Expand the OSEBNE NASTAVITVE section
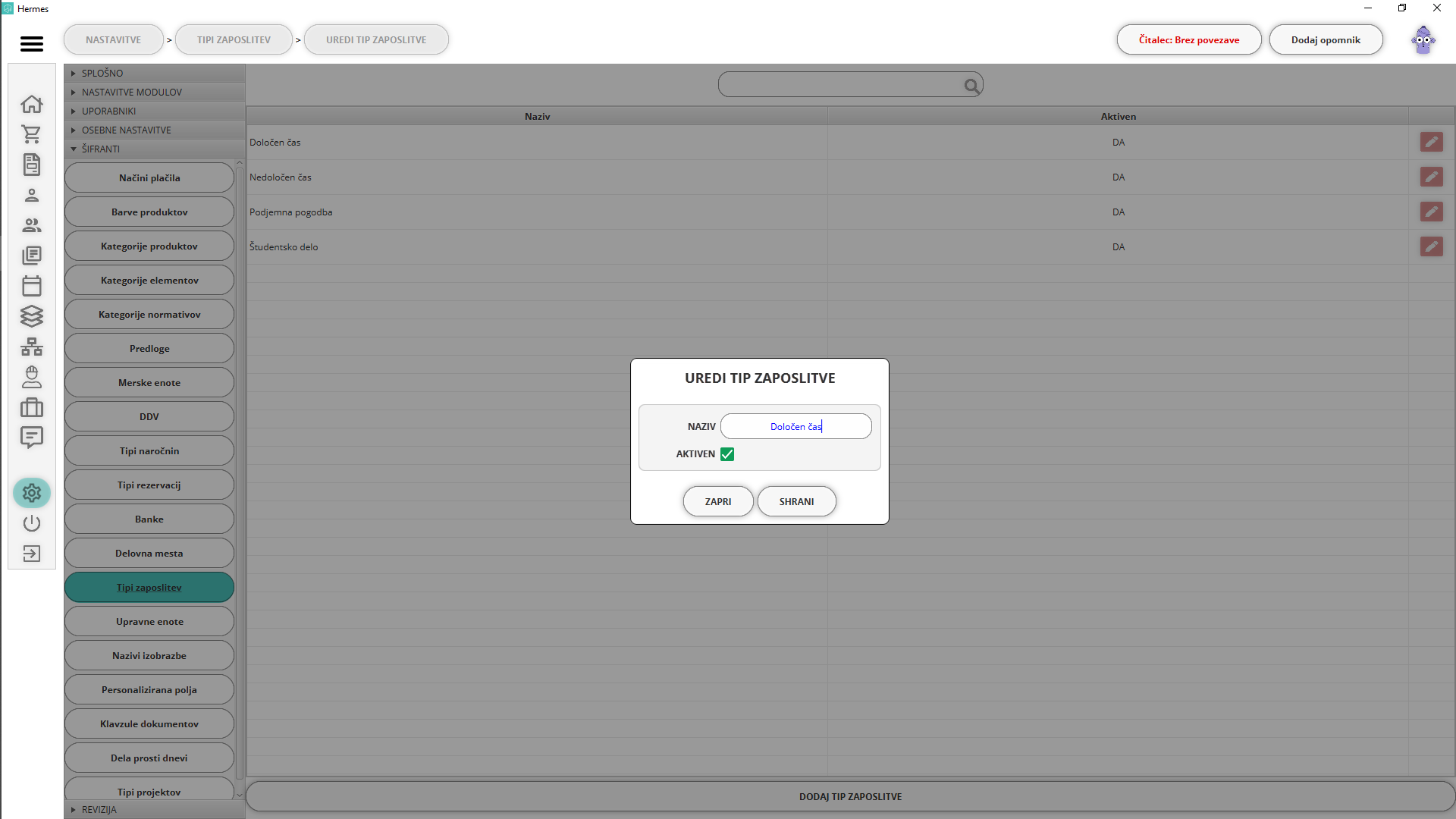1456x819 pixels. (x=155, y=130)
